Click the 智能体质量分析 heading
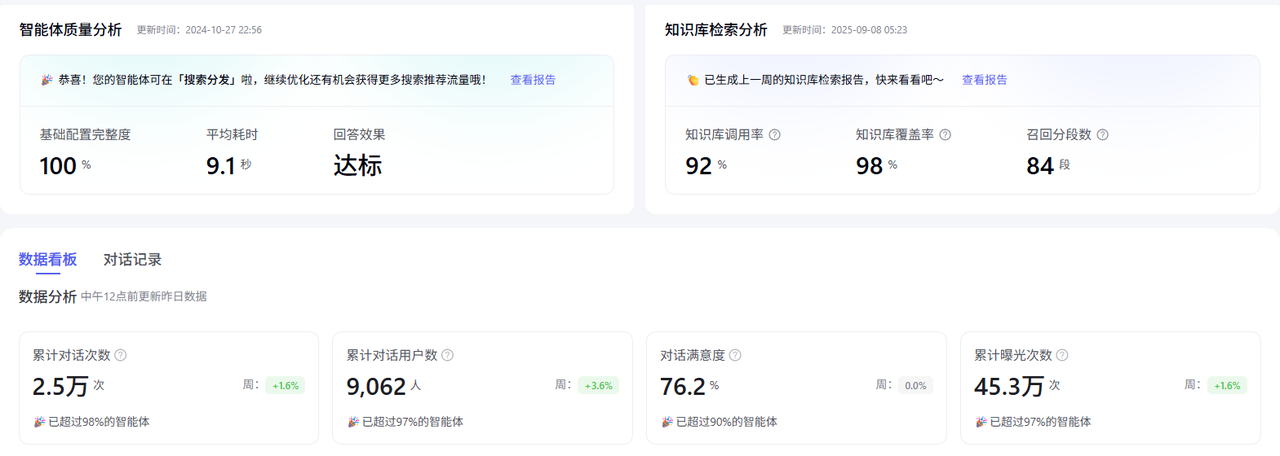This screenshot has height=456, width=1280. click(70, 30)
